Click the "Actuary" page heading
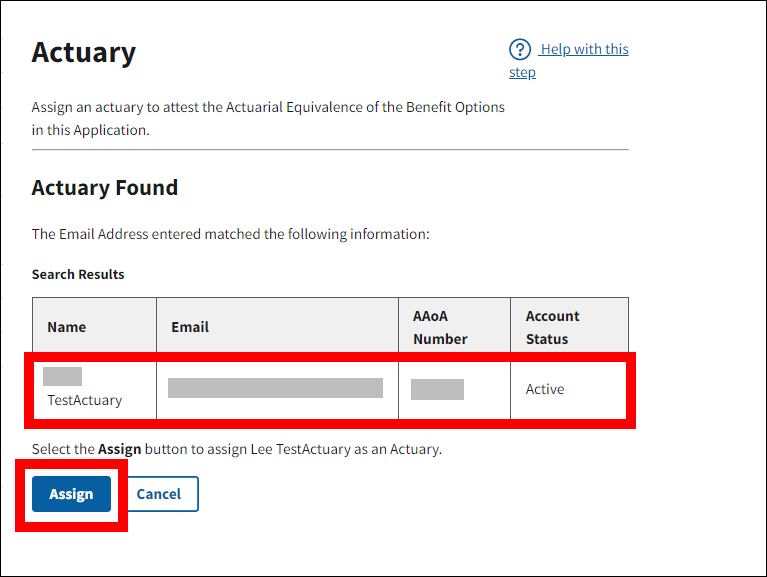The width and height of the screenshot is (767, 577). coord(84,53)
